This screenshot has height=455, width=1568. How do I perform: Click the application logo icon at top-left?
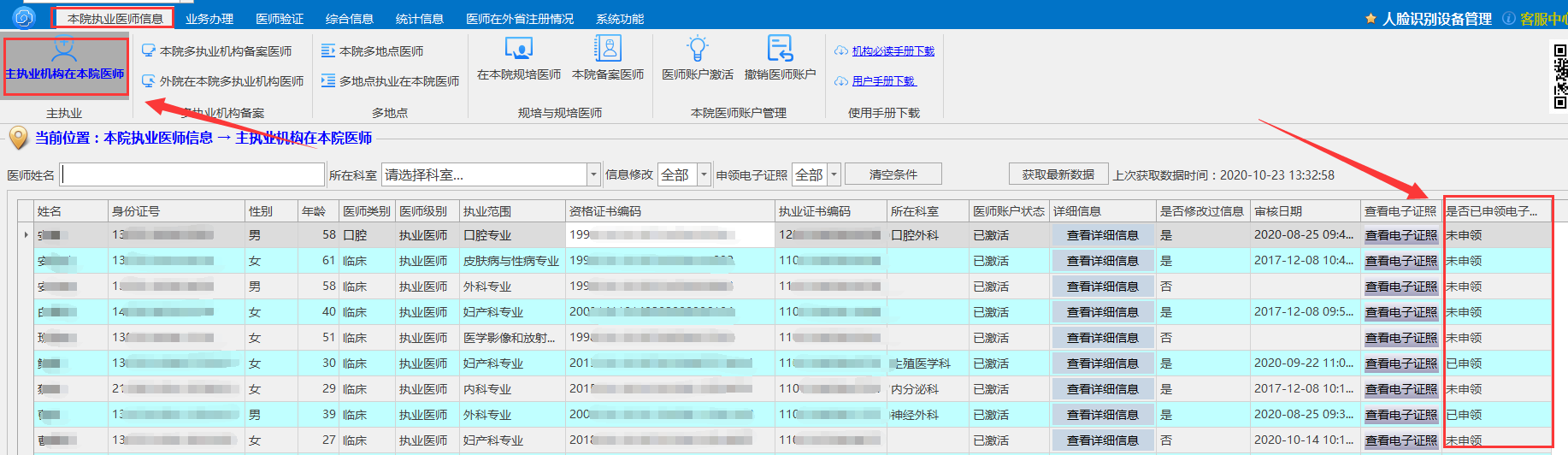pyautogui.click(x=24, y=17)
